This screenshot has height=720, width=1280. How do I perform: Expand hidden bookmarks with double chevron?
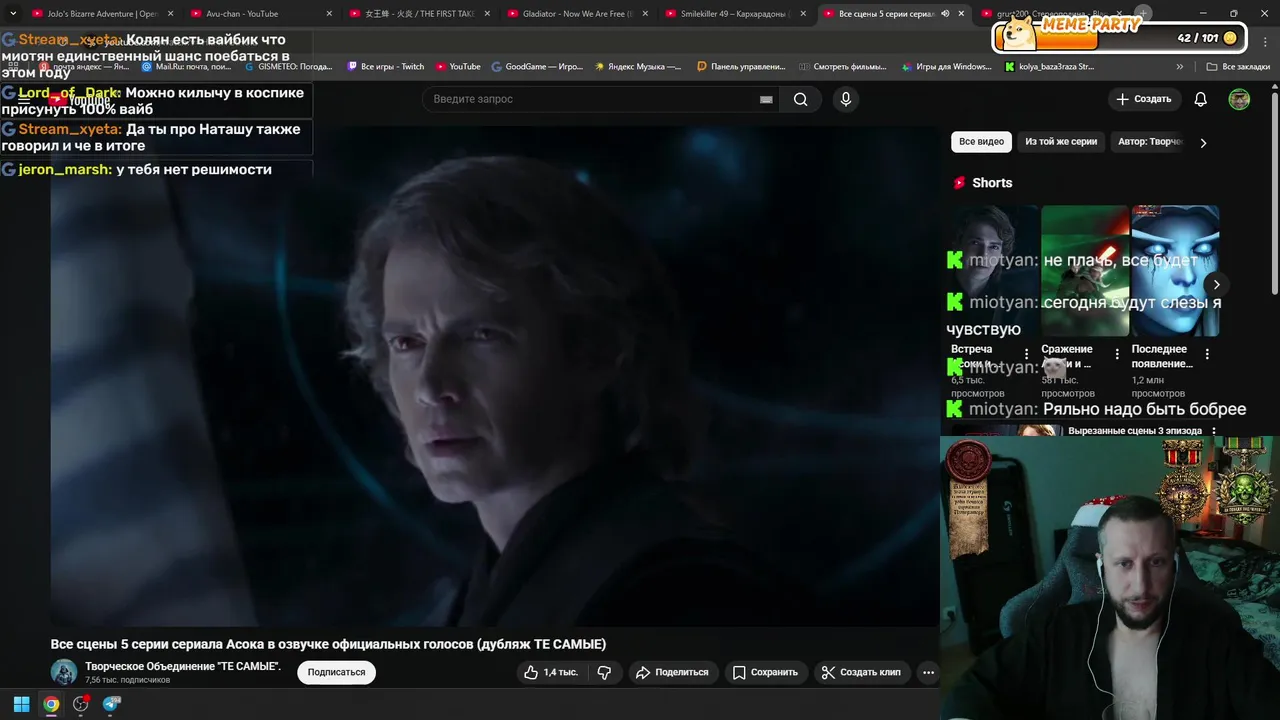pyautogui.click(x=1180, y=67)
